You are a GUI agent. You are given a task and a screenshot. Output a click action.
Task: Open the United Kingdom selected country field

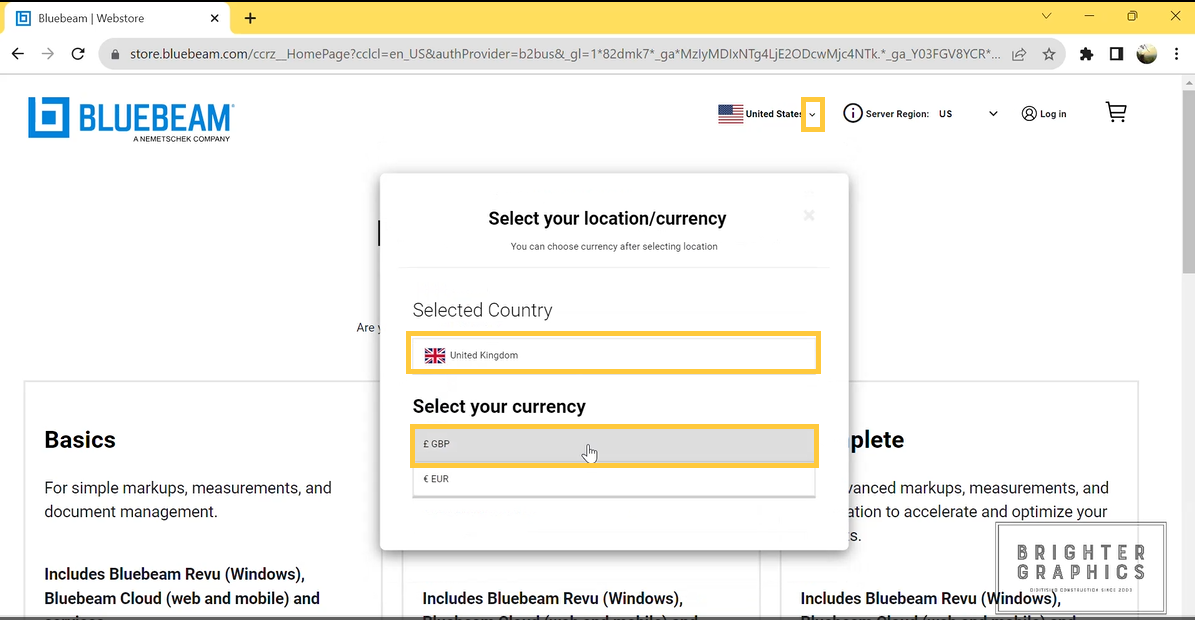coord(613,355)
